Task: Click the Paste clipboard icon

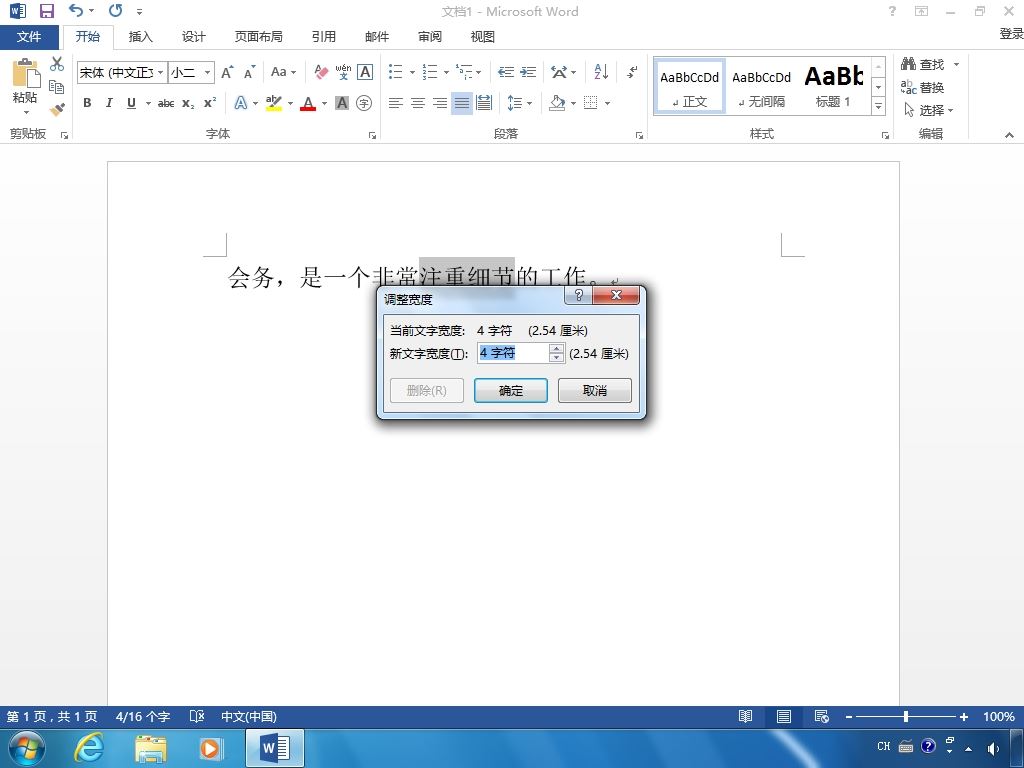Action: click(x=25, y=73)
